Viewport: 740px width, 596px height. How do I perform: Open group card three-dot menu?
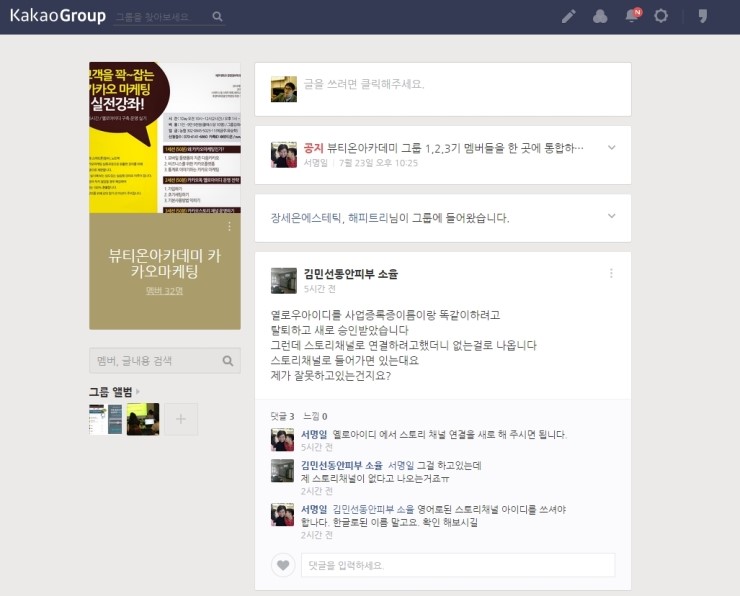click(229, 227)
